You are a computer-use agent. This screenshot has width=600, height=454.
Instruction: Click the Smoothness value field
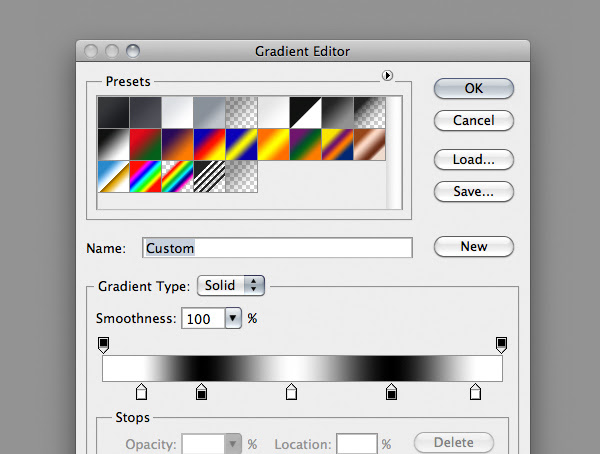[203, 318]
